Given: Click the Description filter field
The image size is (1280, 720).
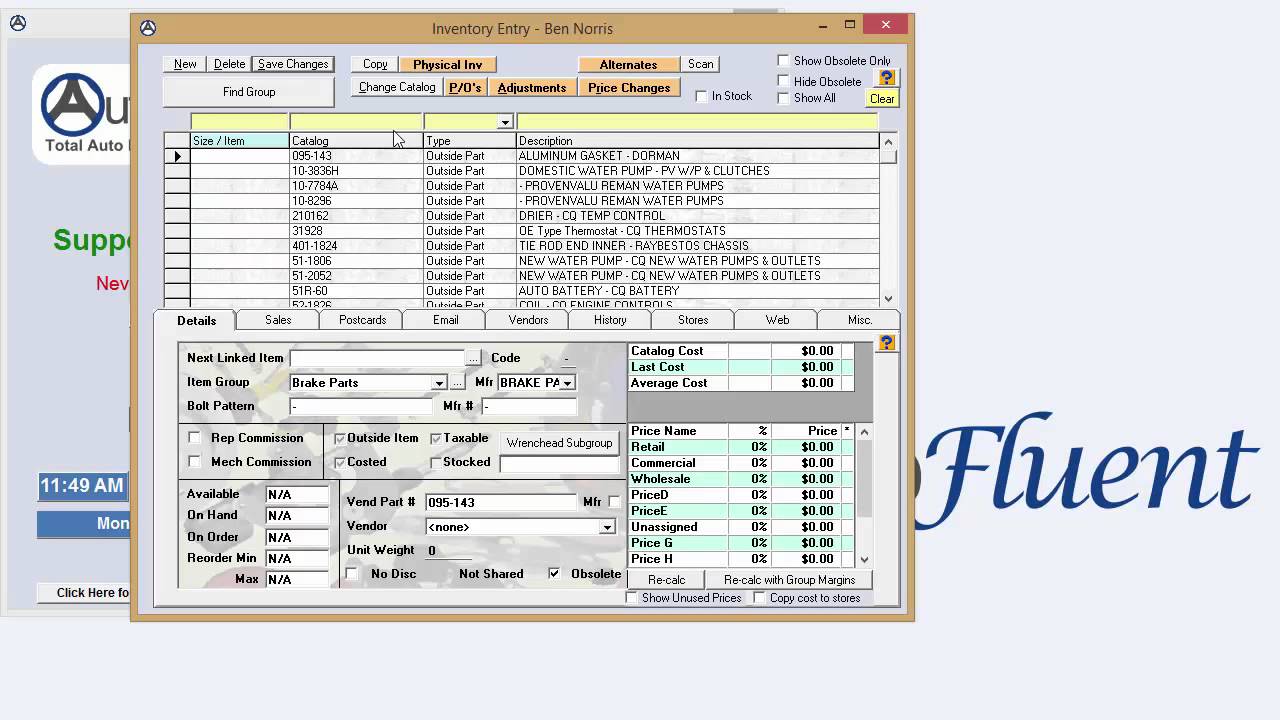Looking at the screenshot, I should 697,122.
